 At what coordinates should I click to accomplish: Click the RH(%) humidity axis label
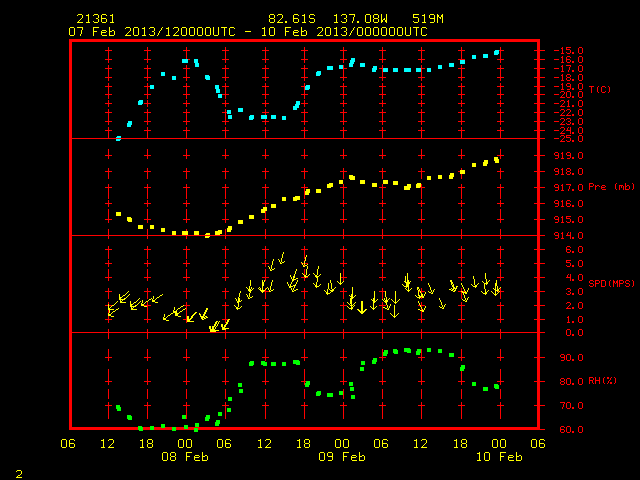coord(602,381)
